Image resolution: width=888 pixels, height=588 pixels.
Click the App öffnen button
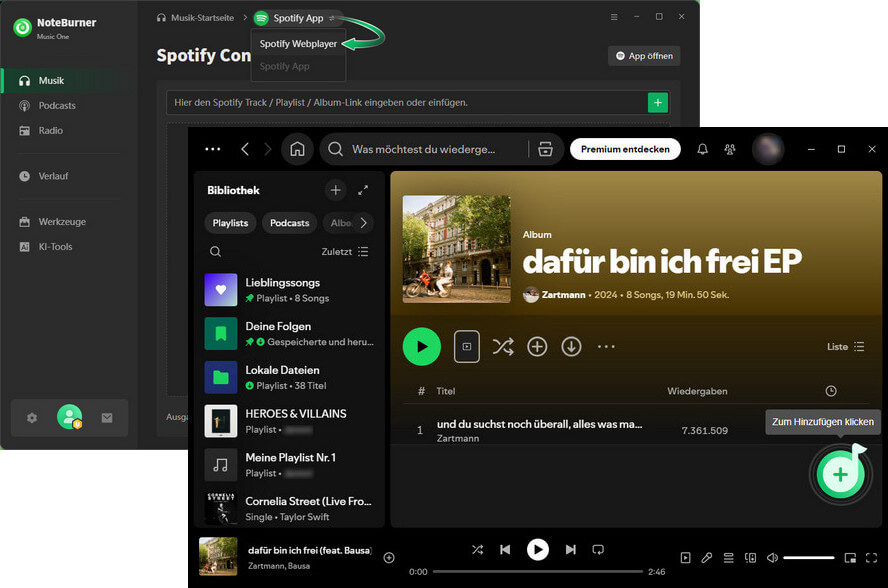click(x=644, y=56)
